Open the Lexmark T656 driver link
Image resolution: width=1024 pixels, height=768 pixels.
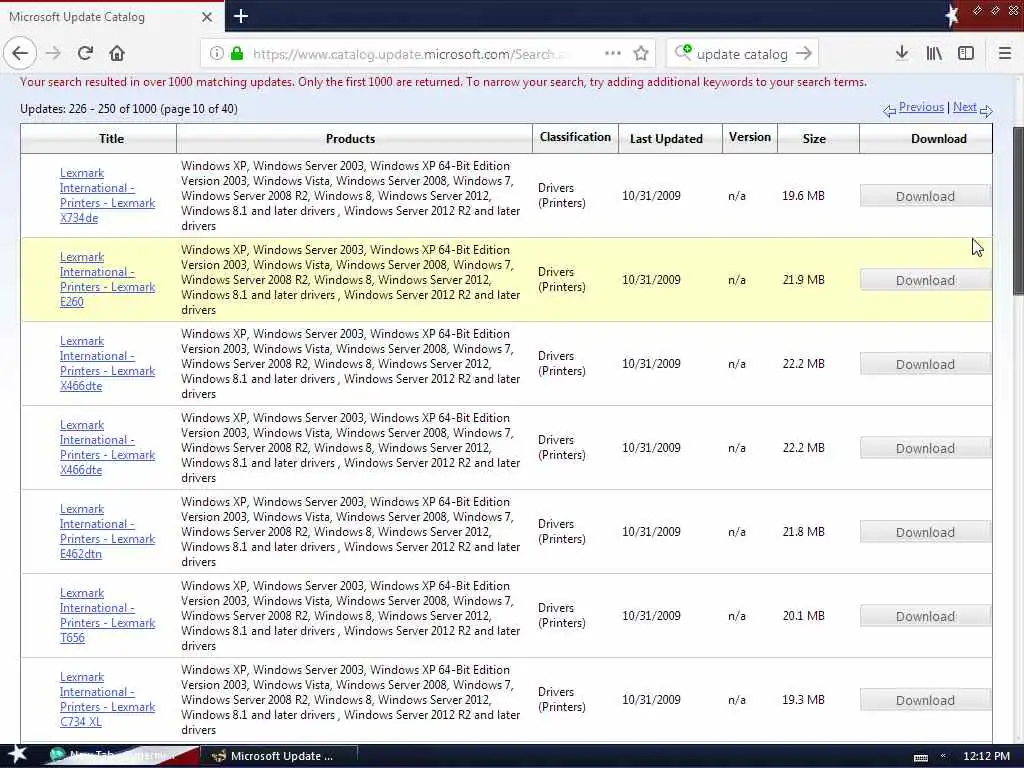tap(107, 615)
